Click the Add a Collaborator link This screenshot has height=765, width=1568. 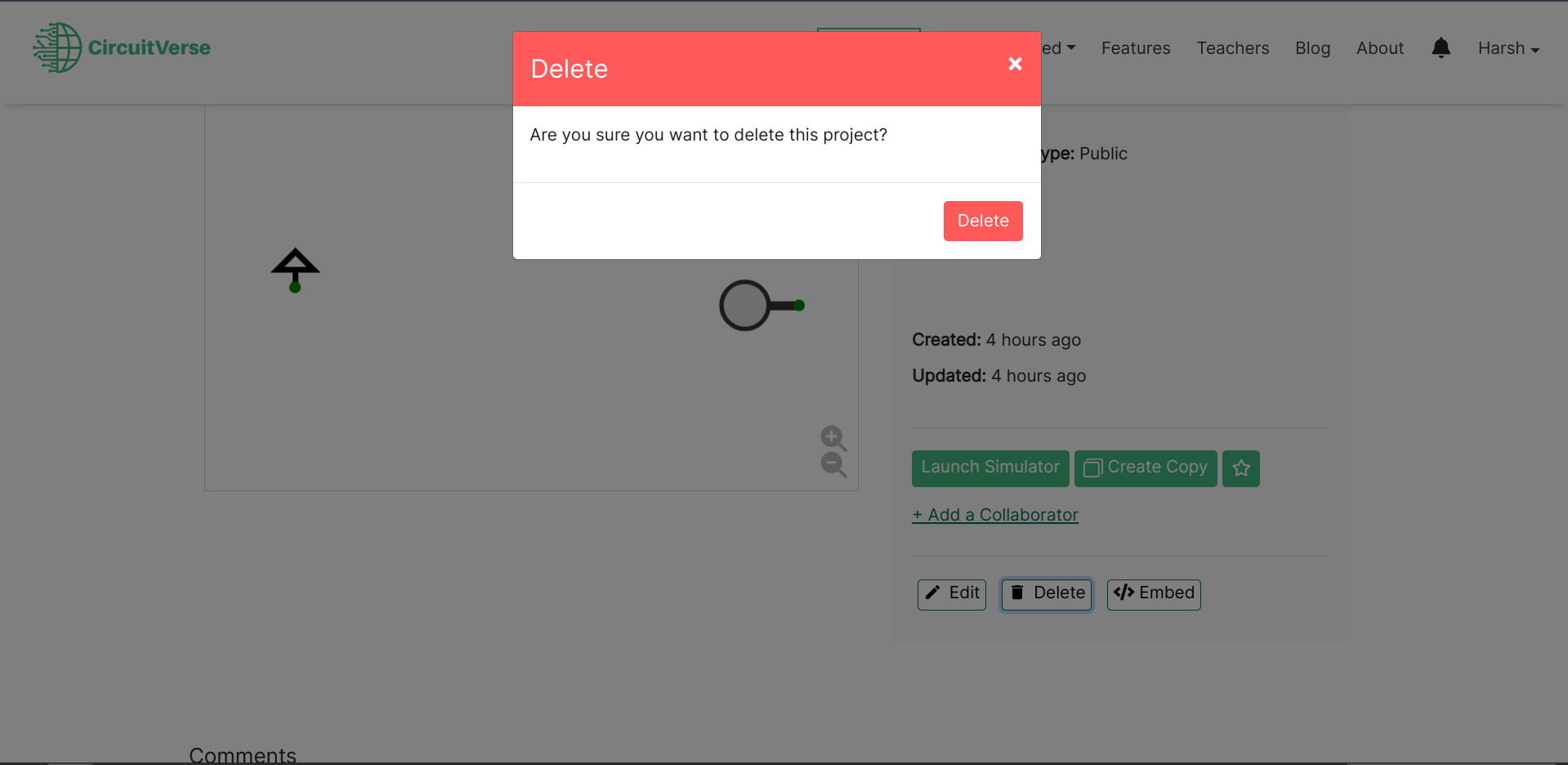coord(994,514)
